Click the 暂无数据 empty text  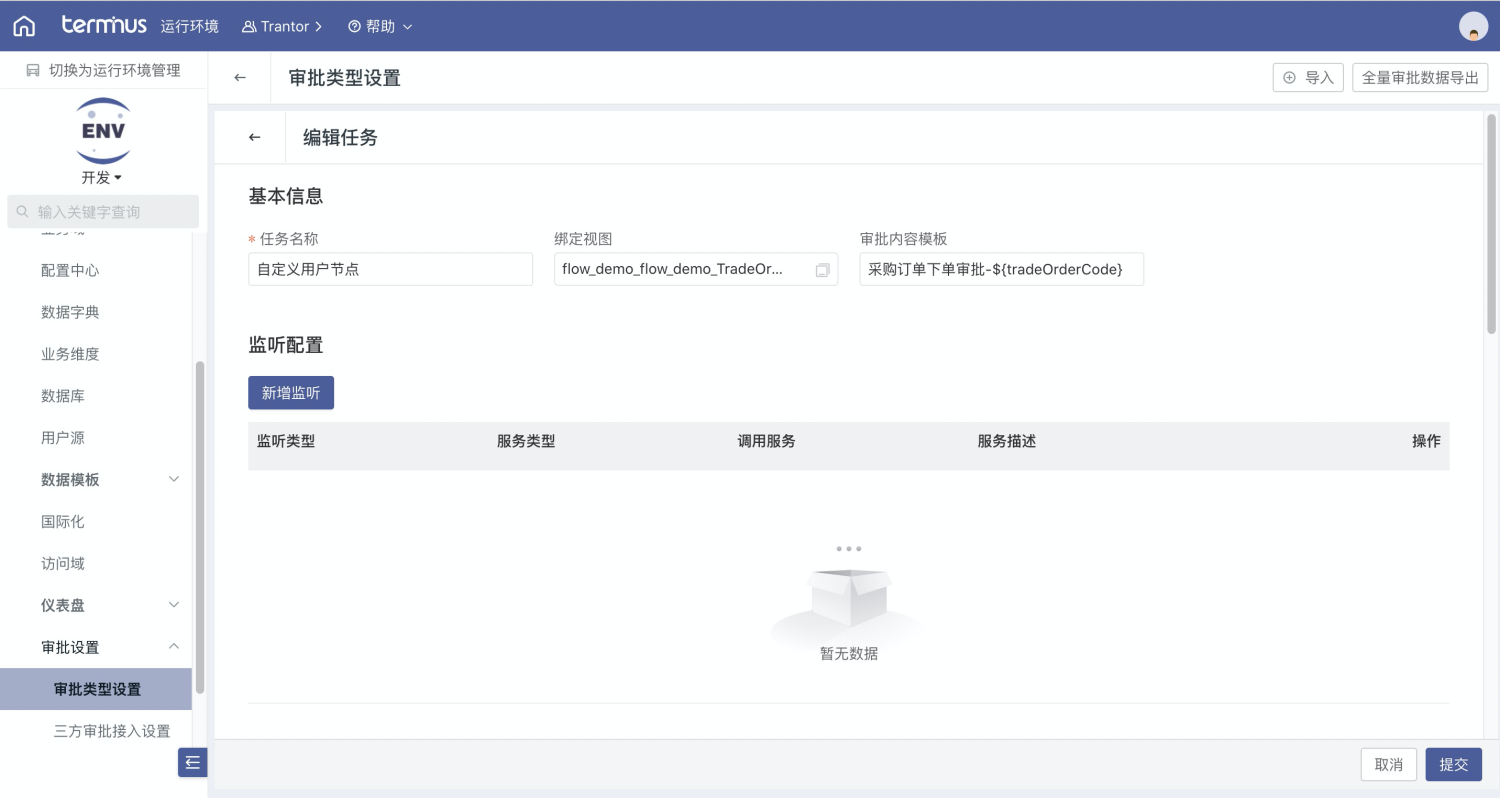(849, 654)
